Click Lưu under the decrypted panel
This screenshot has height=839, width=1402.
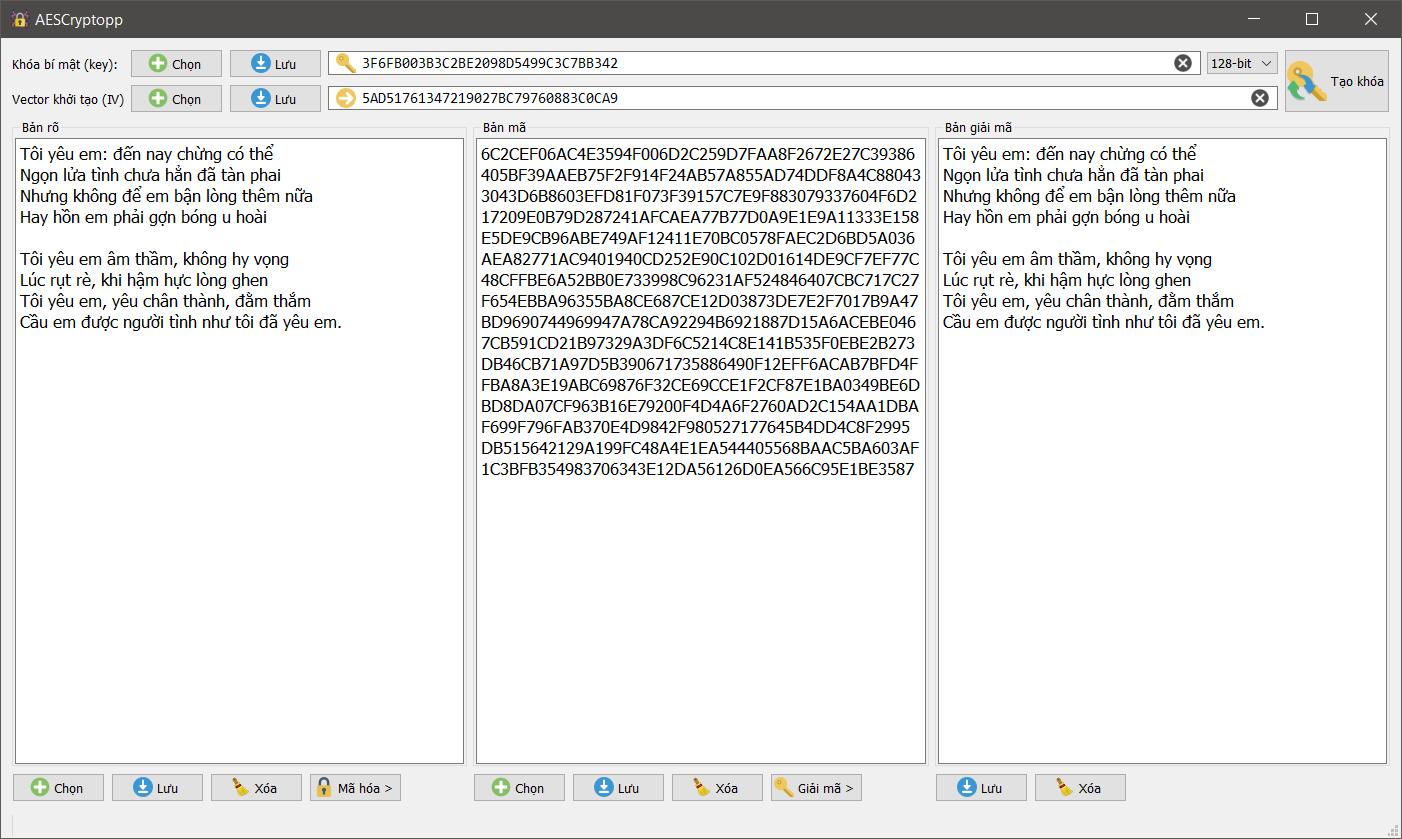[981, 788]
